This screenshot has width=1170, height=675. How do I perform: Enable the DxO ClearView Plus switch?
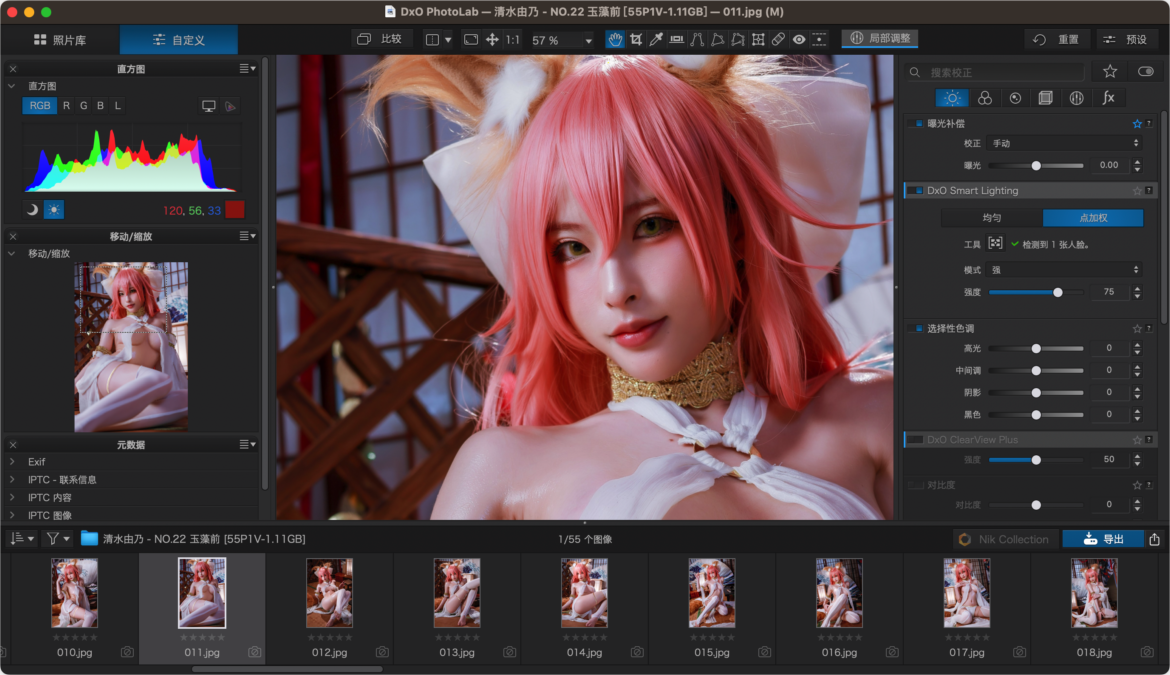point(917,440)
